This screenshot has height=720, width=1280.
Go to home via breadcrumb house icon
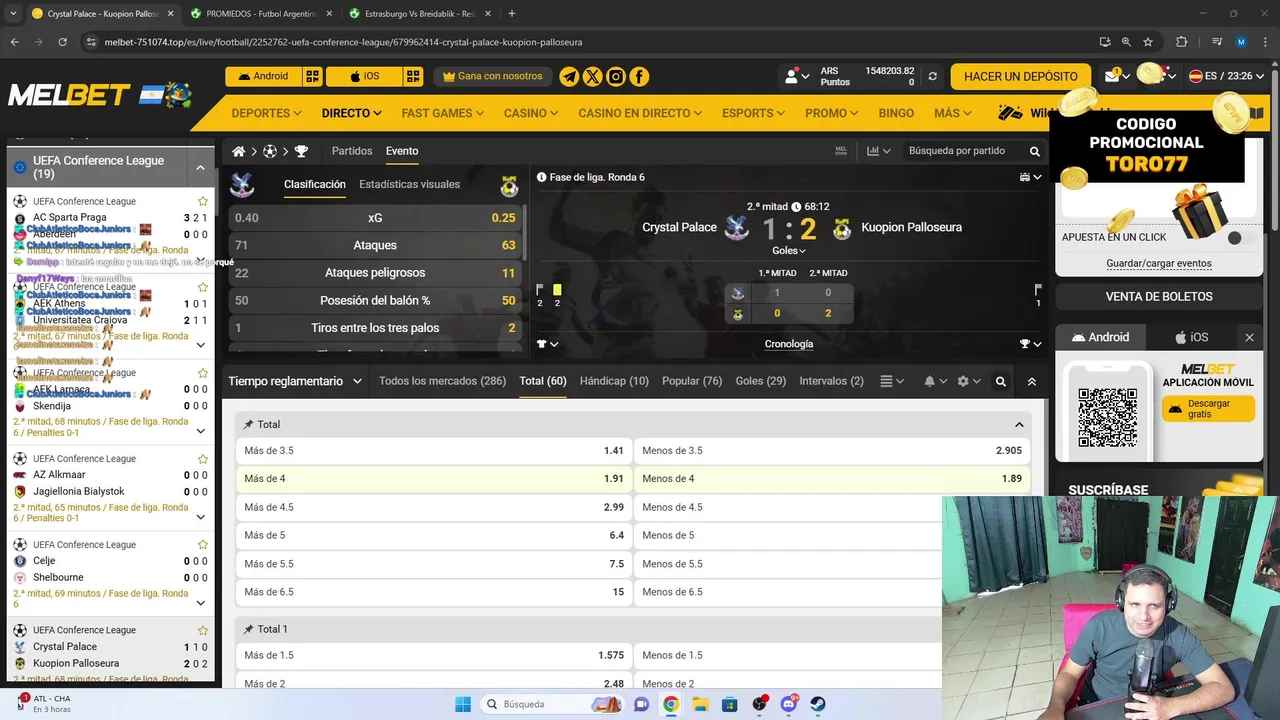[x=239, y=151]
